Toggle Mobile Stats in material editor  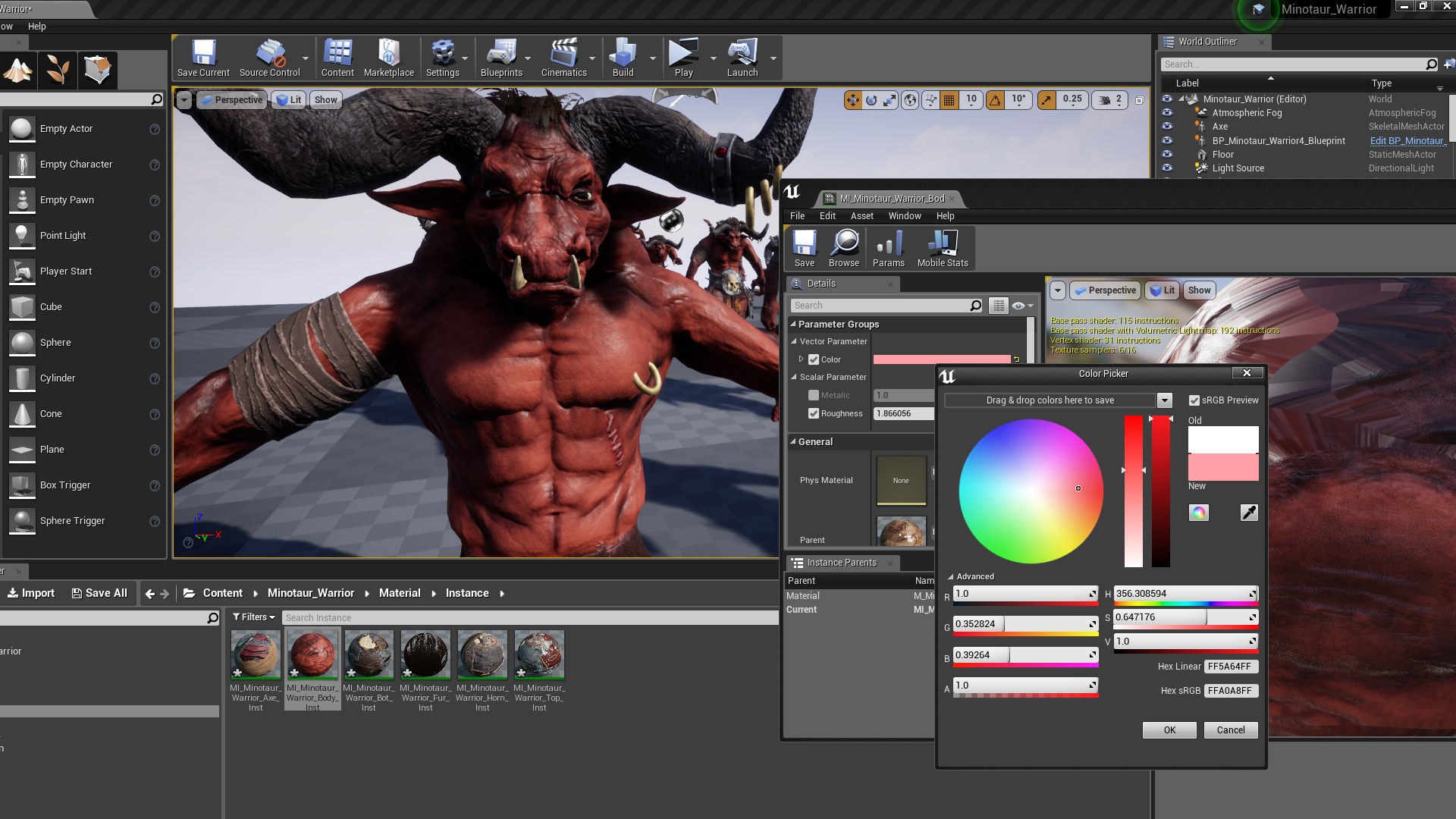click(943, 249)
